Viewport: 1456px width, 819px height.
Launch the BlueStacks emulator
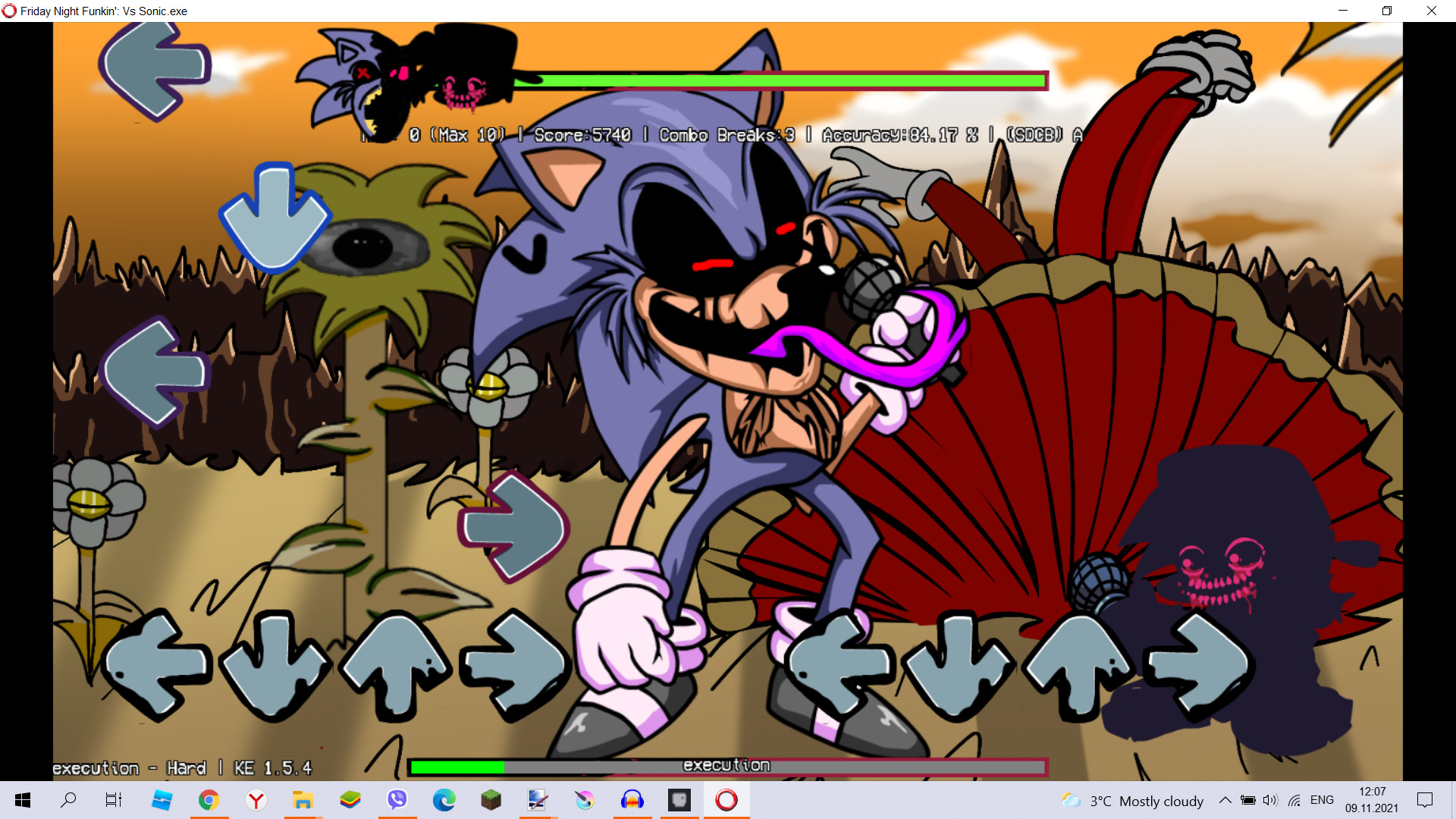coord(350,800)
